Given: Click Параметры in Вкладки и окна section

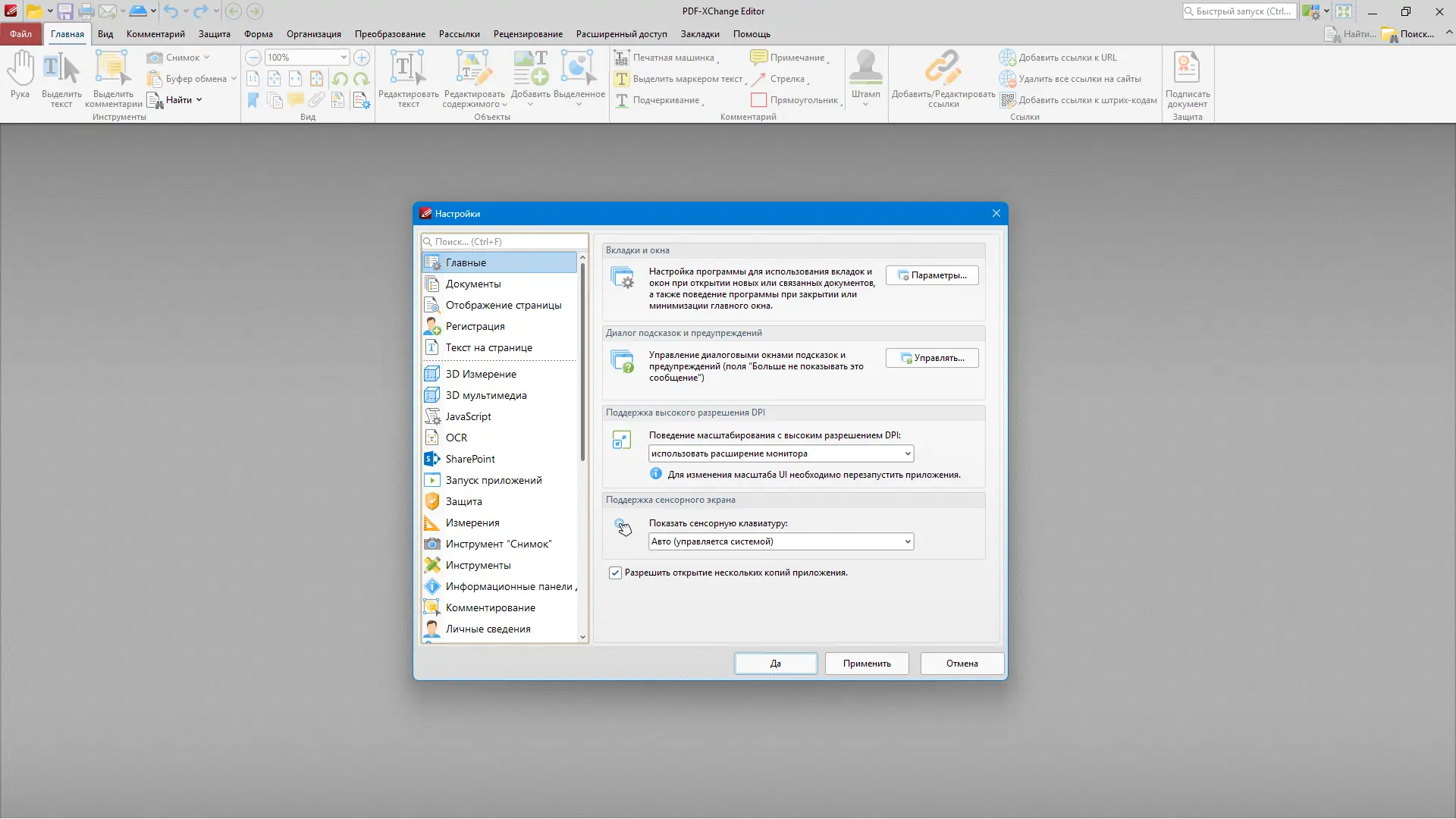Looking at the screenshot, I should (x=931, y=275).
